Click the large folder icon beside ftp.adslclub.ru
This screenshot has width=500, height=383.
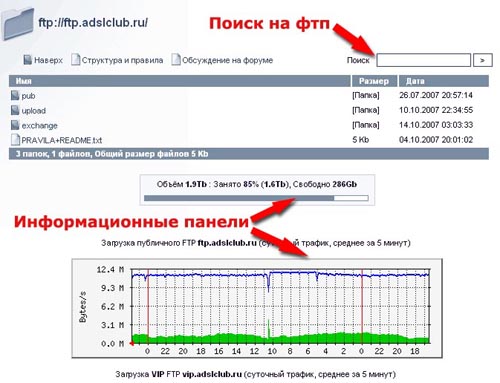click(x=17, y=24)
